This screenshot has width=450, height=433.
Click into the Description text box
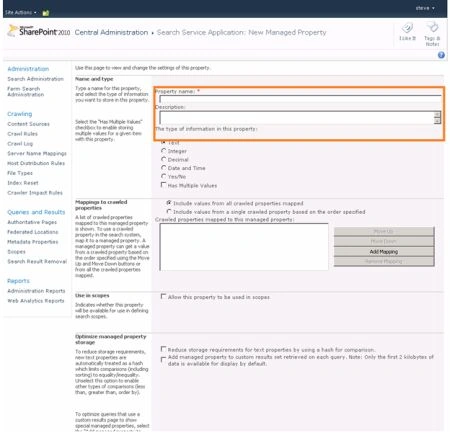click(297, 117)
